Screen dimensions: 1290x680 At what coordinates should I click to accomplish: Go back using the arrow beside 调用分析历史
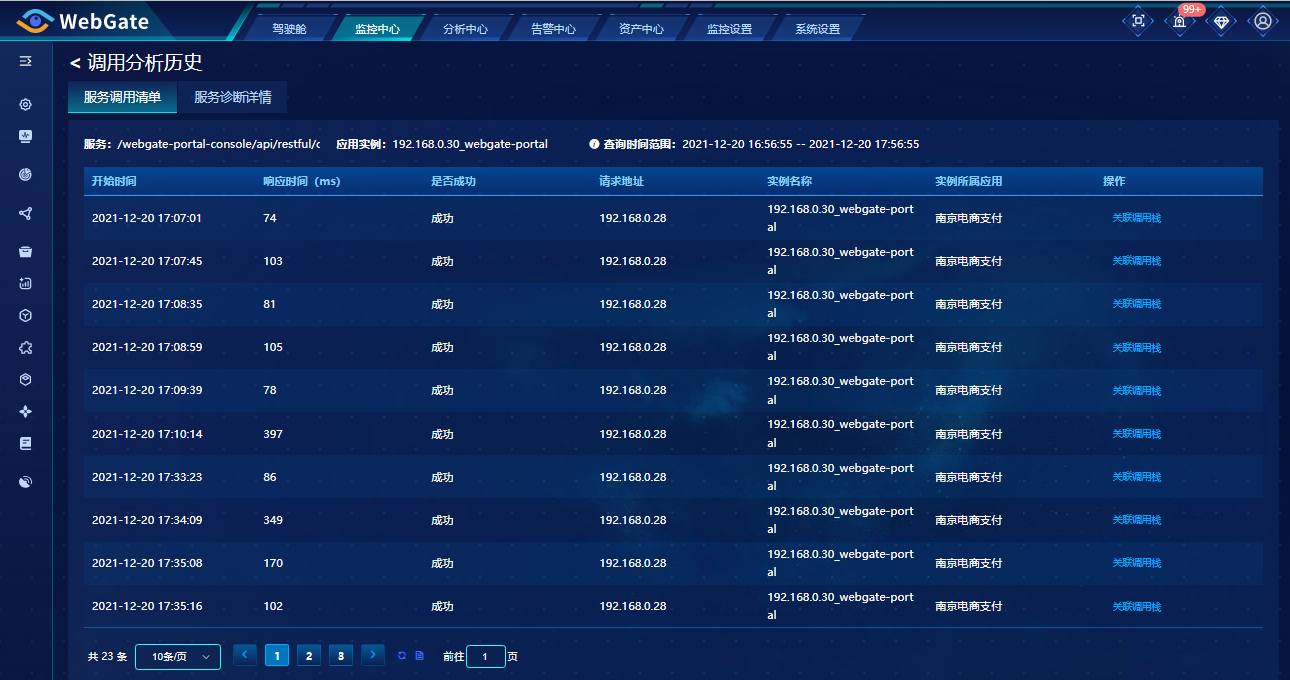(x=74, y=64)
